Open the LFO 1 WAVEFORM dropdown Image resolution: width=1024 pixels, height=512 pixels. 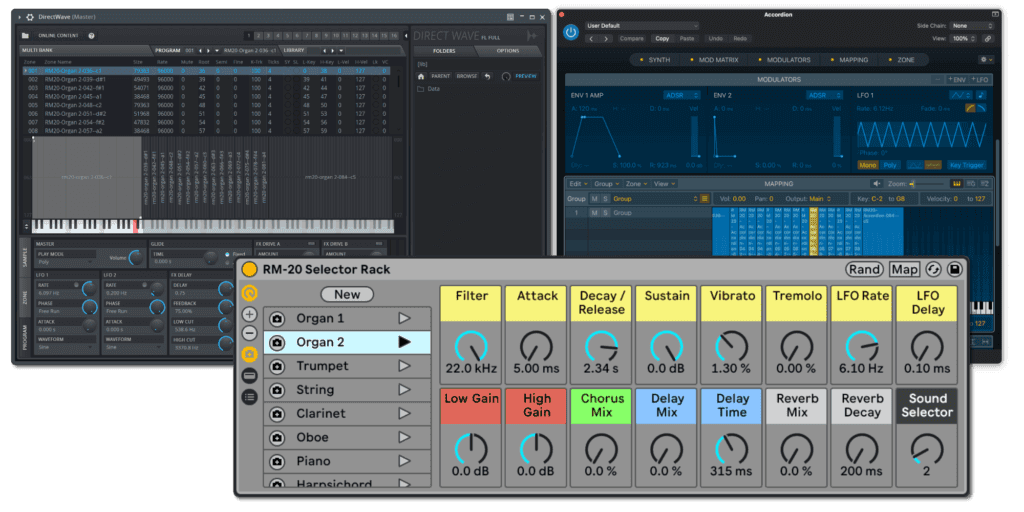click(66, 347)
